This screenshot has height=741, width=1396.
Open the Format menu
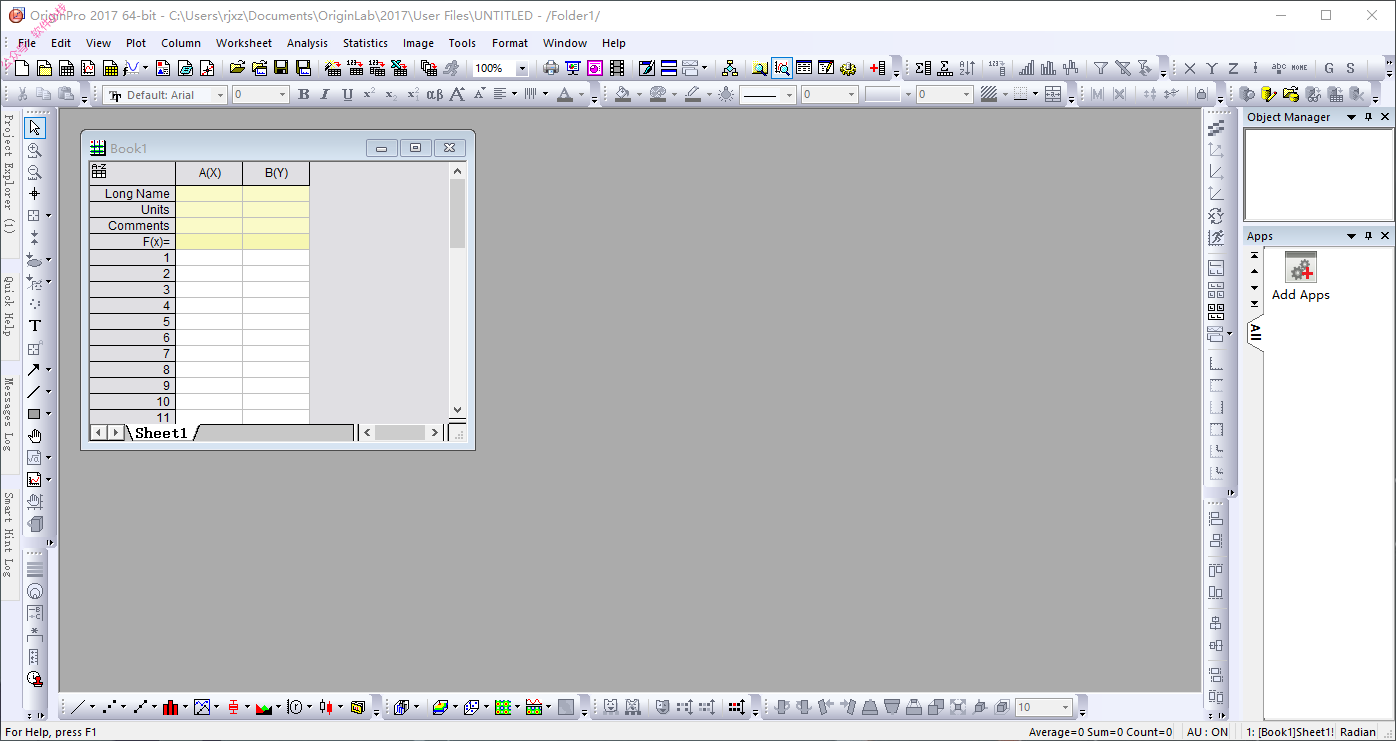[x=510, y=43]
